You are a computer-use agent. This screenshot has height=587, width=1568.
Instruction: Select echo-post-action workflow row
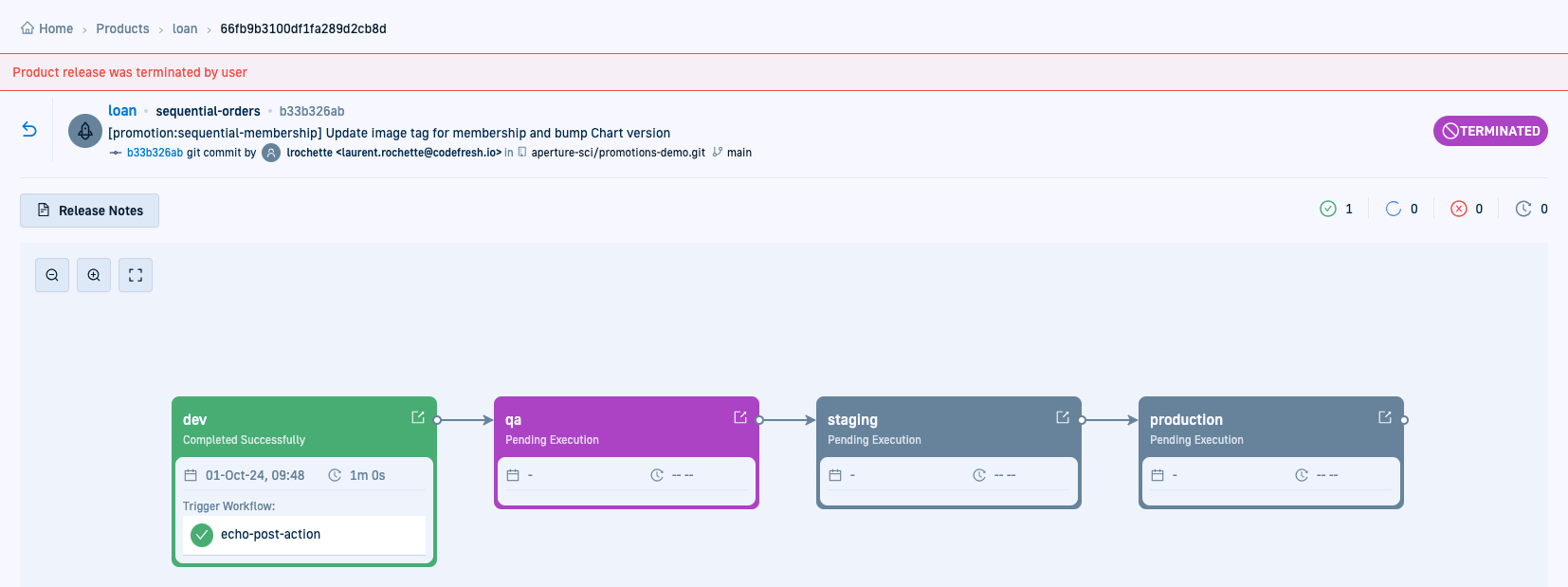click(x=303, y=535)
